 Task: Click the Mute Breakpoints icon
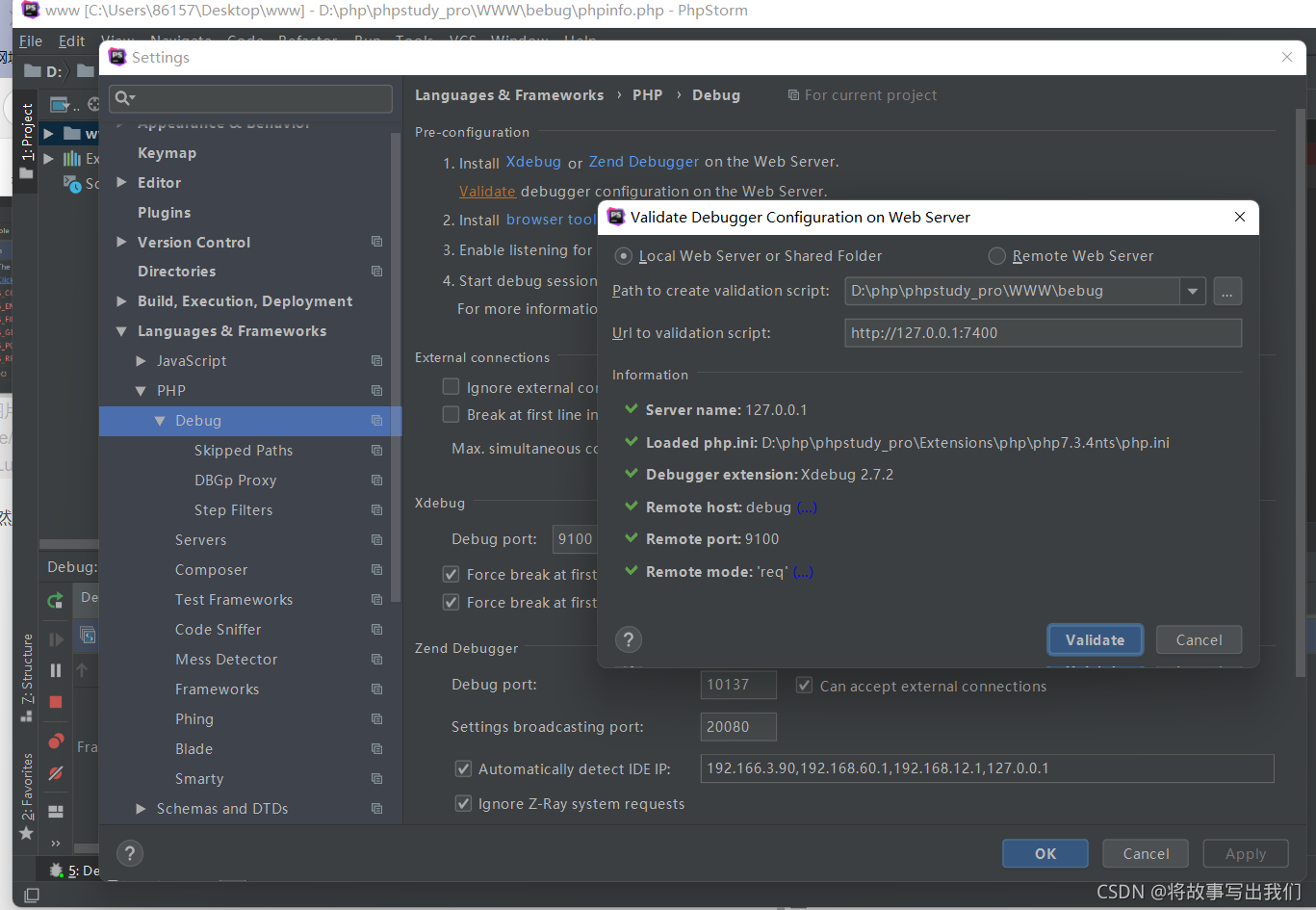(56, 773)
